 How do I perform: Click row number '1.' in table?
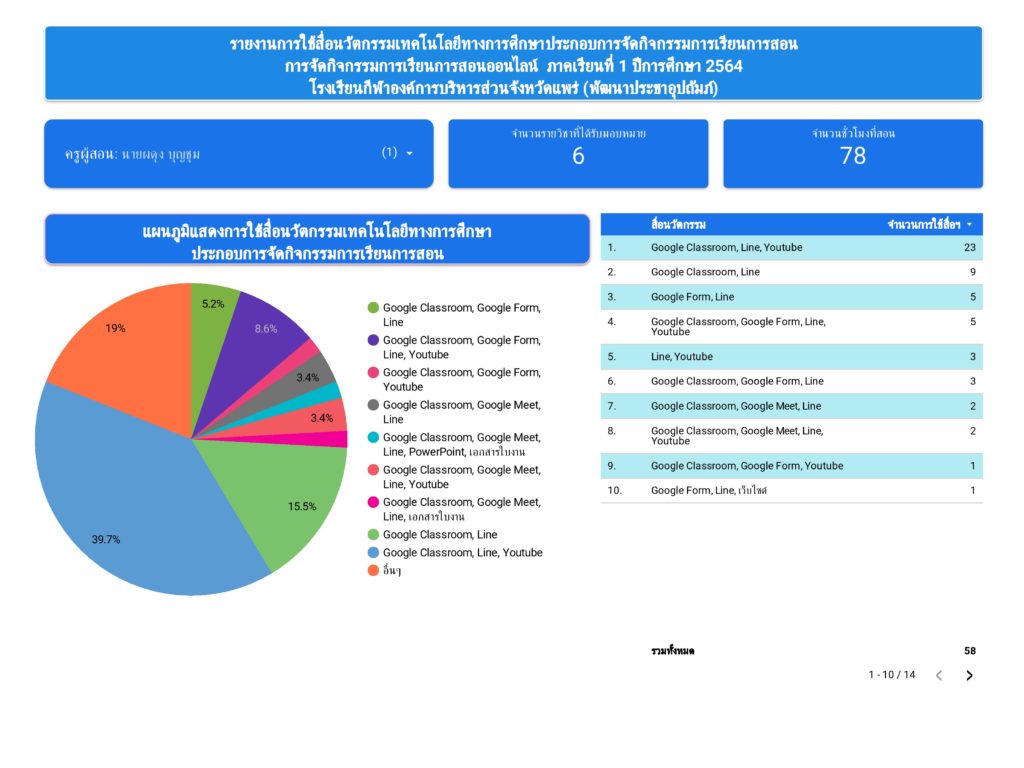[x=611, y=248]
